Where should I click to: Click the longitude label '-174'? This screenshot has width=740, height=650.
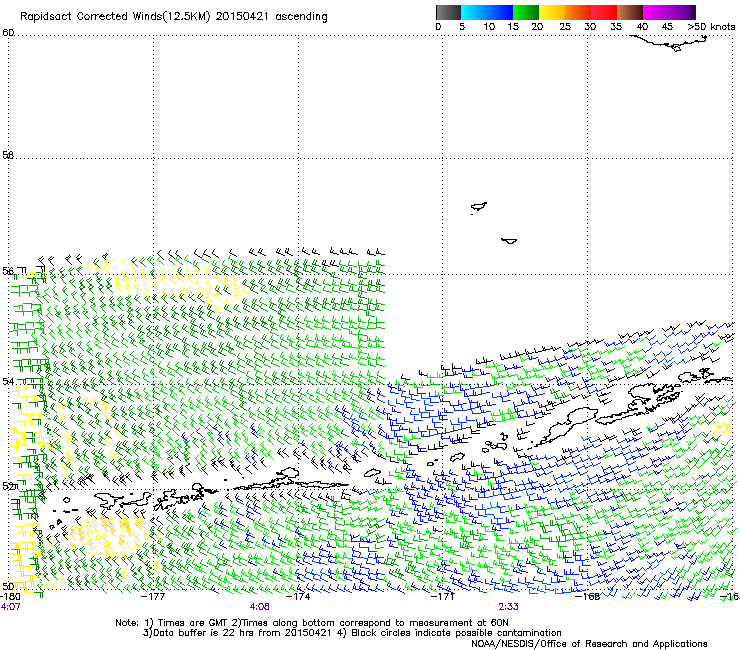pyautogui.click(x=298, y=596)
